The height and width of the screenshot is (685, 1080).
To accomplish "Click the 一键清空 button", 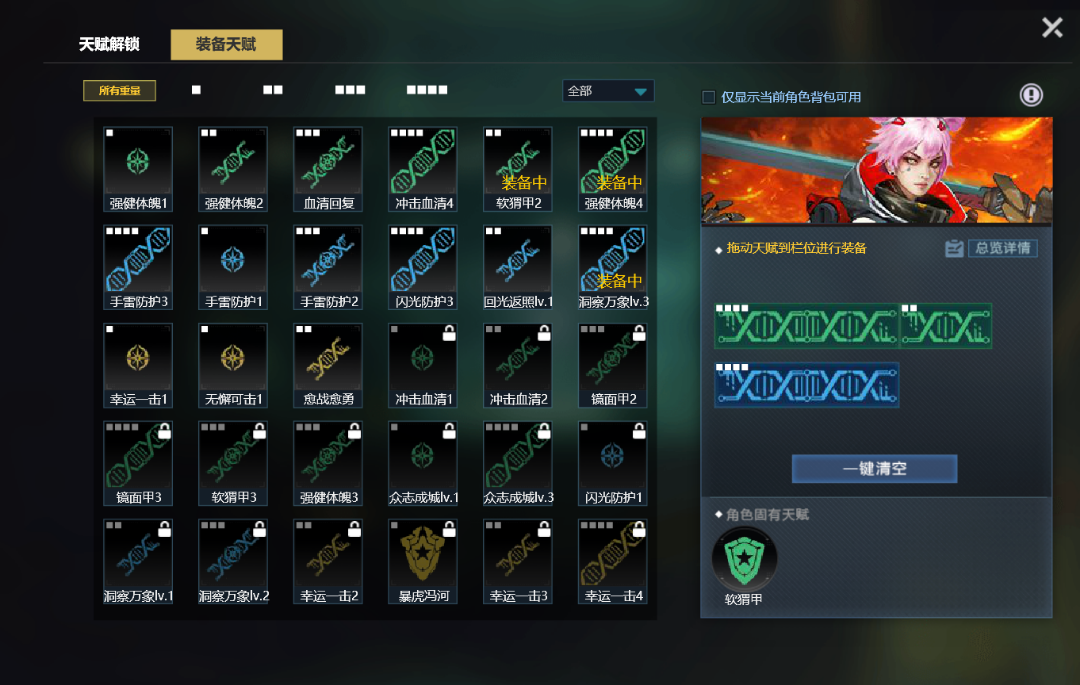I will click(874, 469).
